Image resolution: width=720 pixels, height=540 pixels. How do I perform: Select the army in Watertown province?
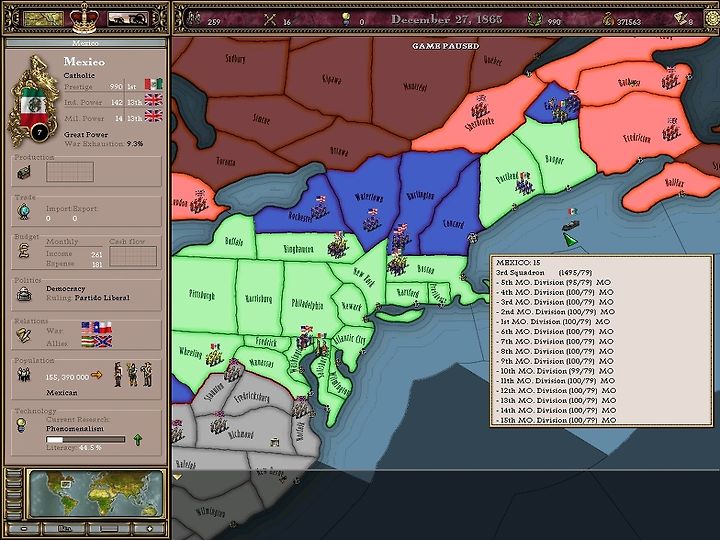pyautogui.click(x=372, y=220)
